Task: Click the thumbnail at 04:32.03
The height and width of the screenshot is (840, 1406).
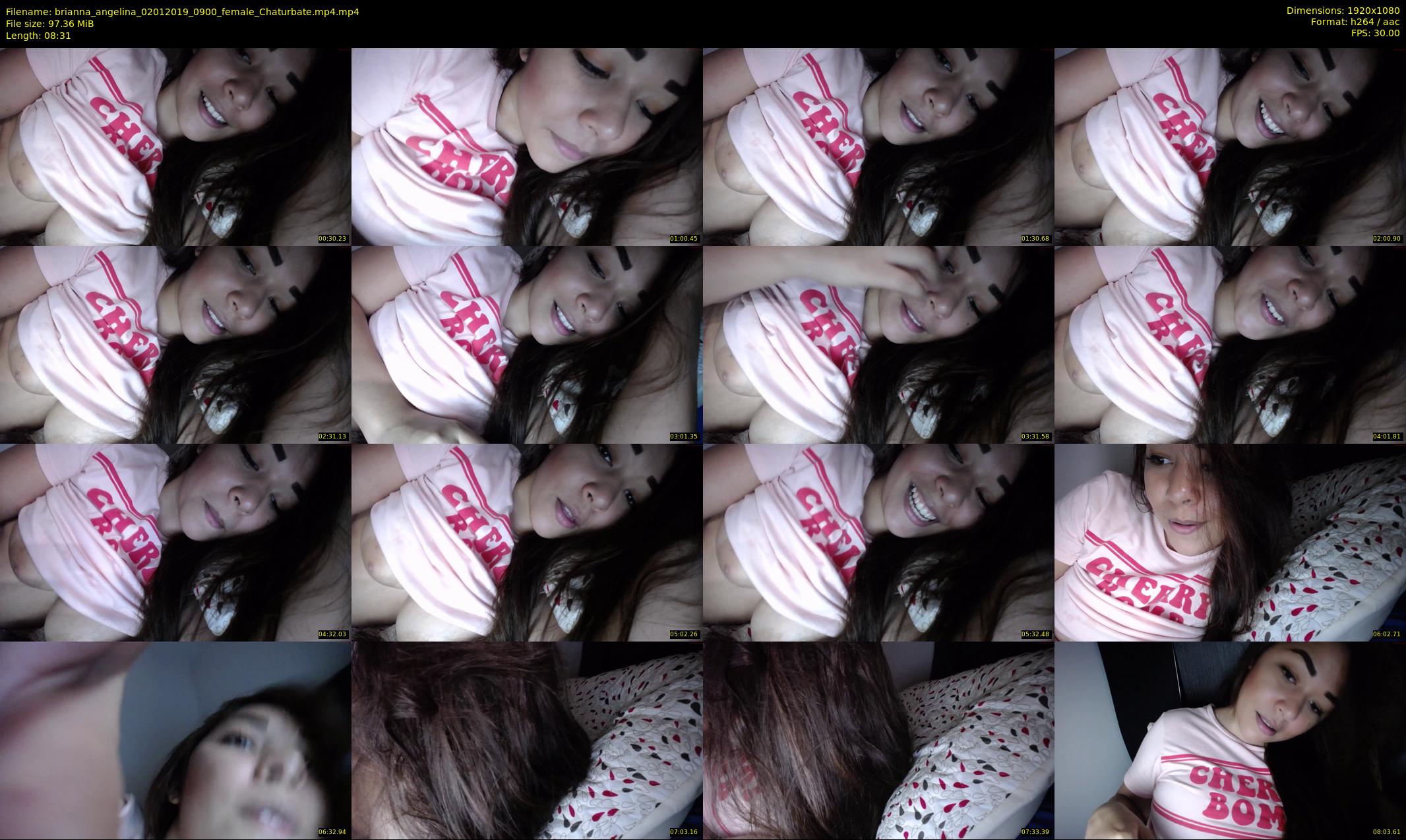Action: click(175, 542)
